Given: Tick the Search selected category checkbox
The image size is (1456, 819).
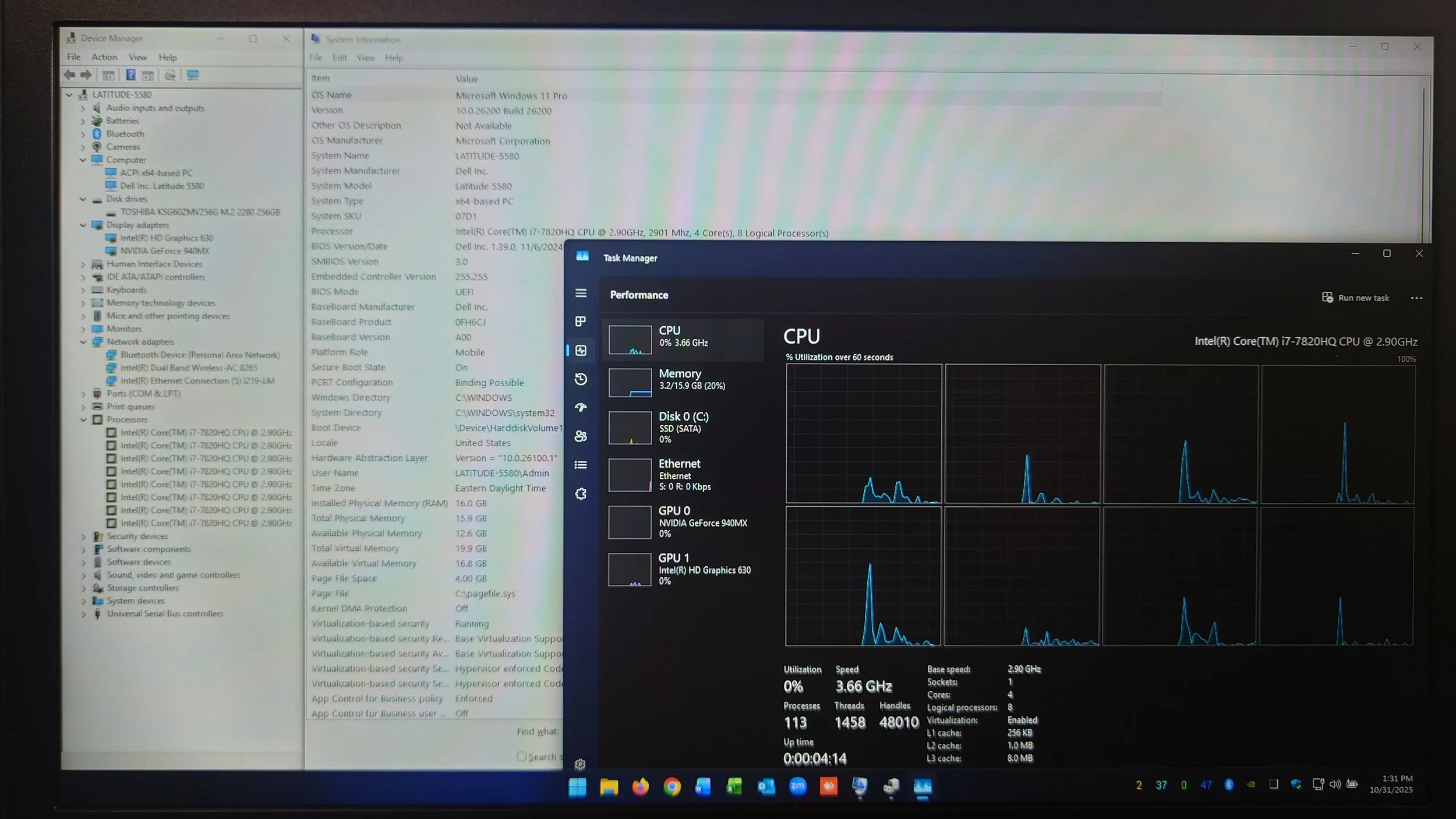Looking at the screenshot, I should tap(522, 756).
